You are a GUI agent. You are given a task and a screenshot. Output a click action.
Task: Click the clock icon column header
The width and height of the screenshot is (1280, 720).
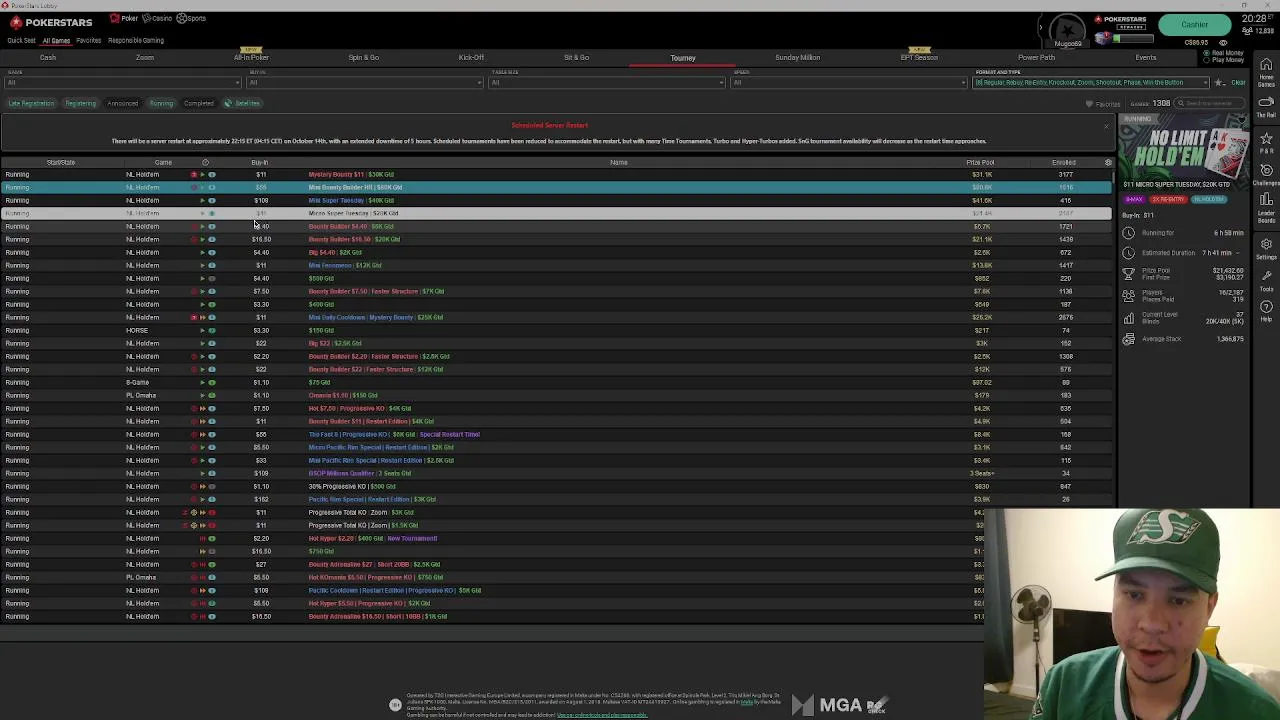205,162
